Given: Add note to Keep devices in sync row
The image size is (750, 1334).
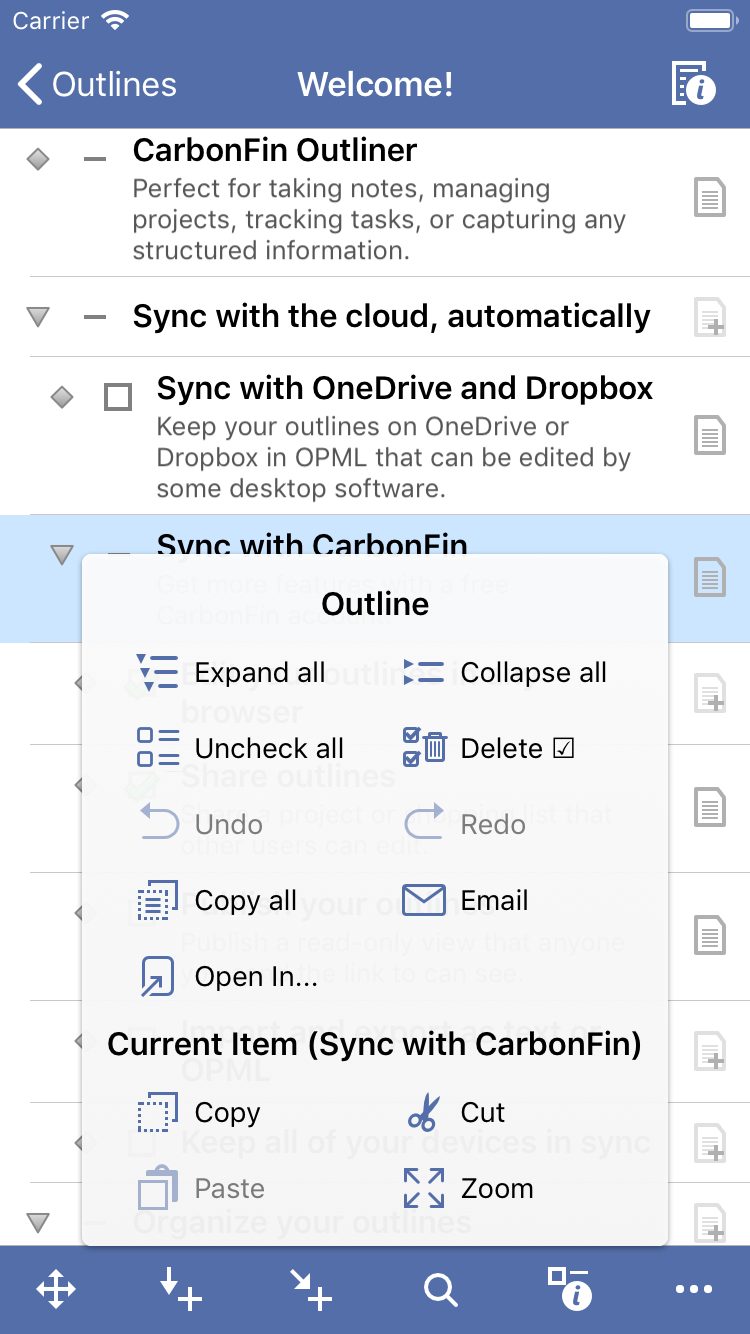Looking at the screenshot, I should coord(709,1143).
